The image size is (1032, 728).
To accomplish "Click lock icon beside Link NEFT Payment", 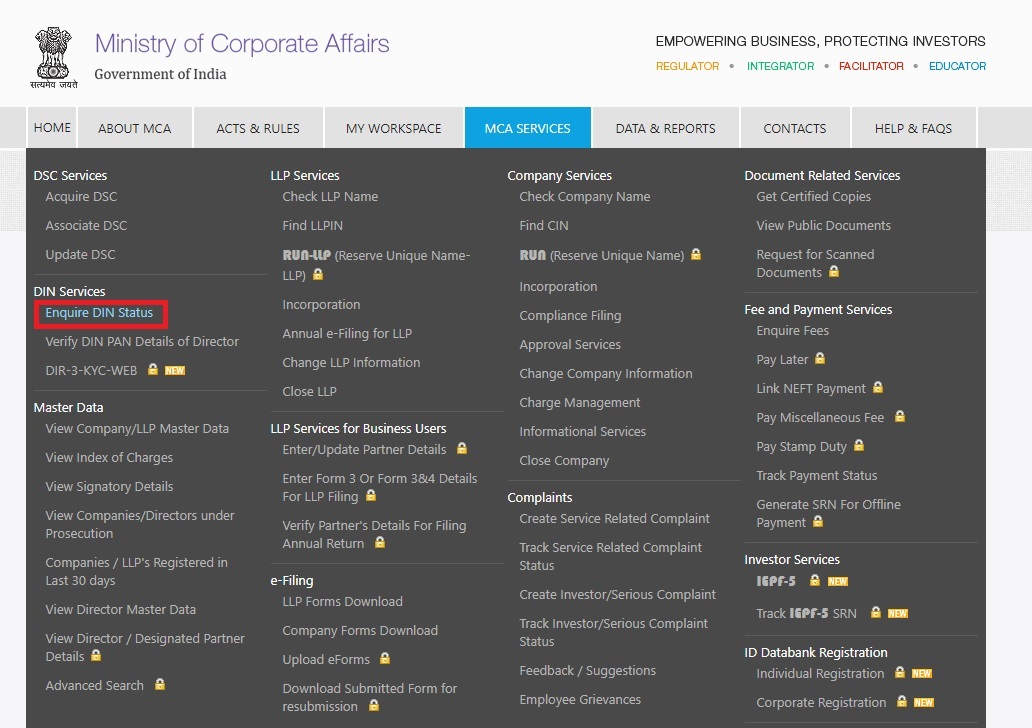I will (878, 387).
